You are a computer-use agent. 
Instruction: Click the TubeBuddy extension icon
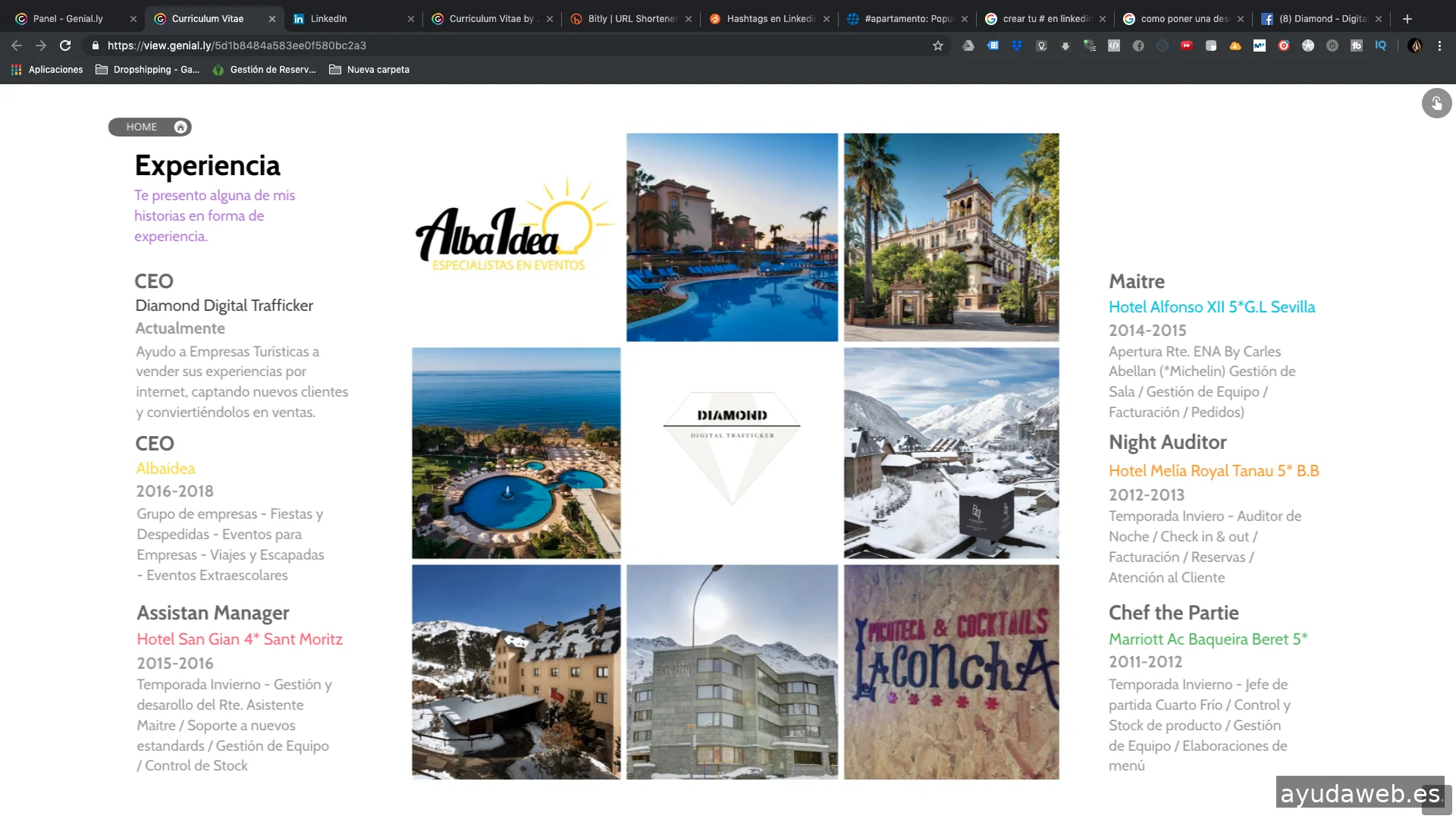pyautogui.click(x=1357, y=45)
